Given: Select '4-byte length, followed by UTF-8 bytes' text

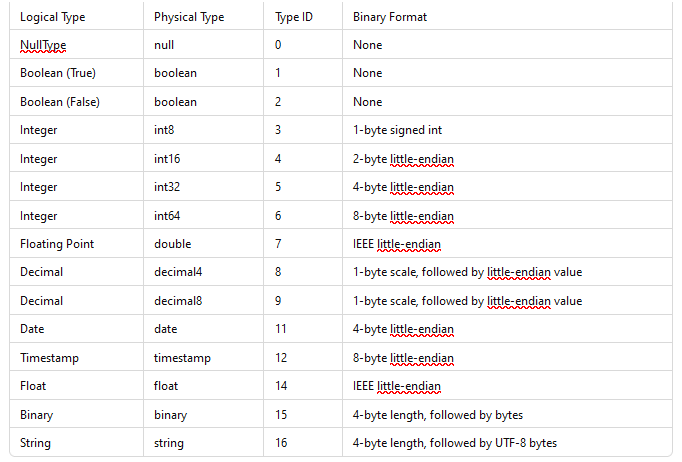Looking at the screenshot, I should coord(455,443).
